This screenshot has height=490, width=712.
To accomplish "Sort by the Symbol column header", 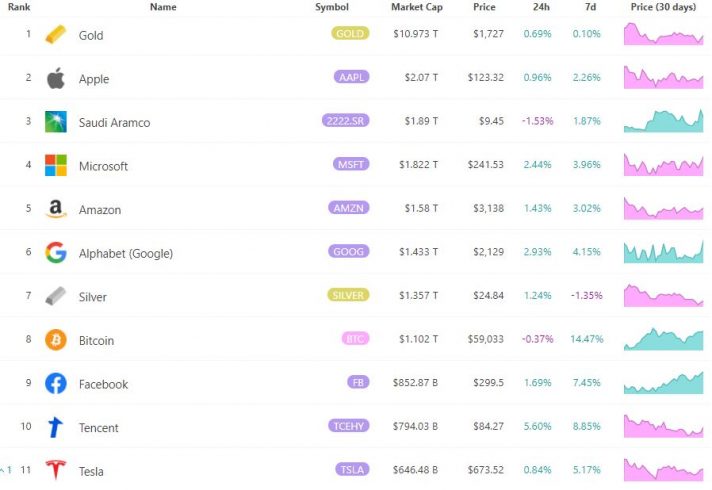I will coord(332,7).
